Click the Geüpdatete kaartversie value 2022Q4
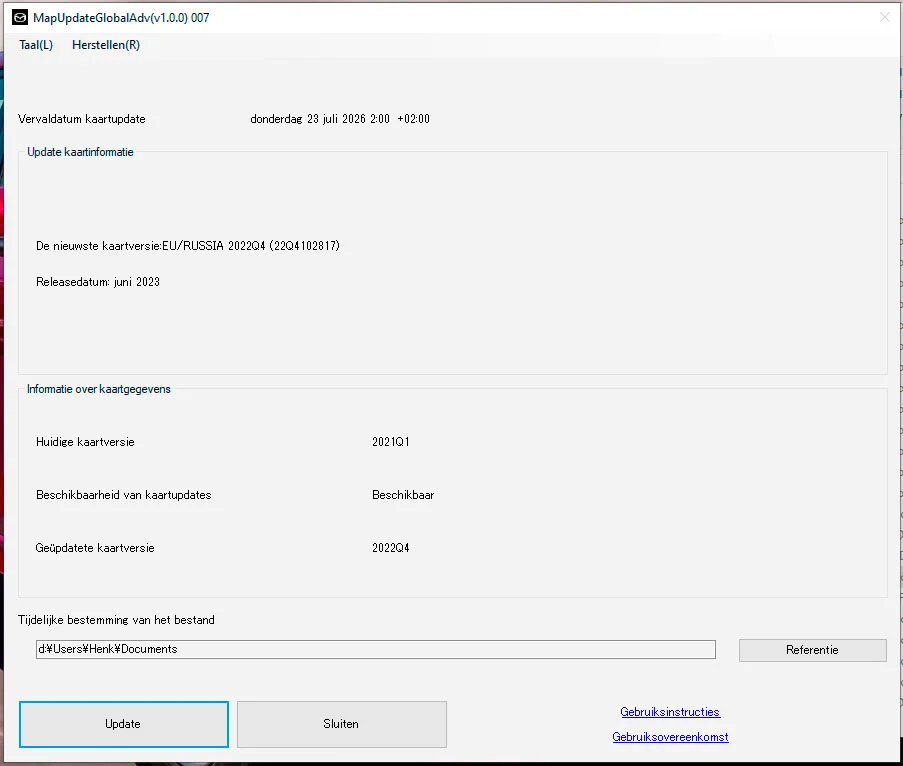 (x=390, y=547)
